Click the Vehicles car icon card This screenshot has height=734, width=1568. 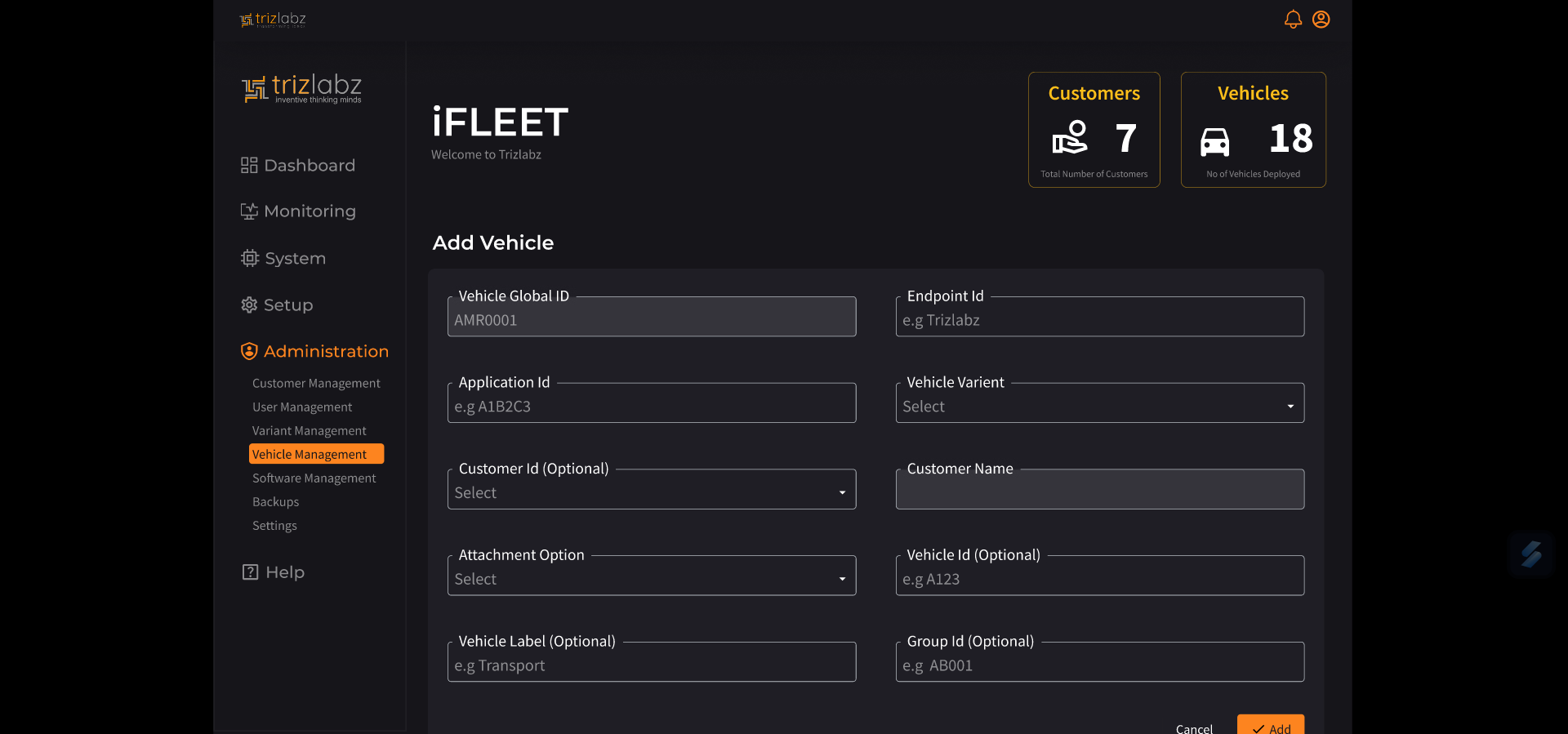tap(1214, 141)
